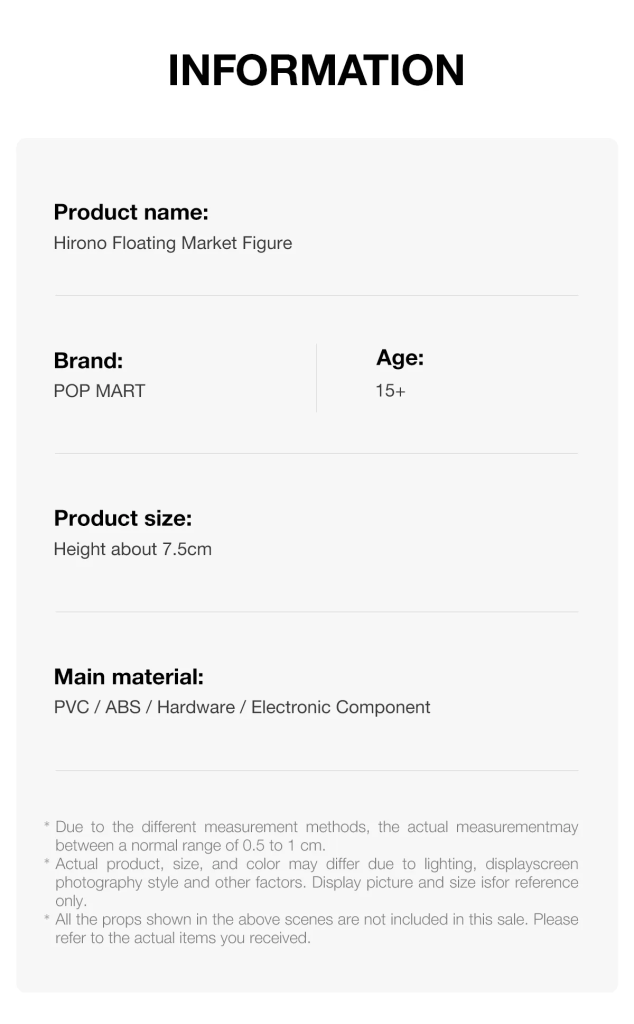Click the divider line below the product name
Image resolution: width=634 pixels, height=1024 pixels.
316,295
